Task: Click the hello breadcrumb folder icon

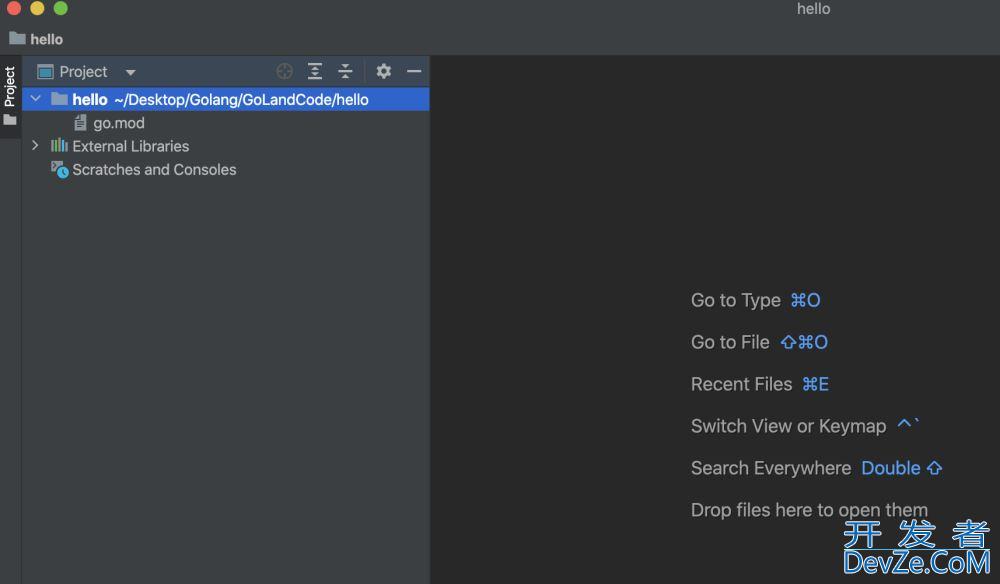Action: click(17, 38)
